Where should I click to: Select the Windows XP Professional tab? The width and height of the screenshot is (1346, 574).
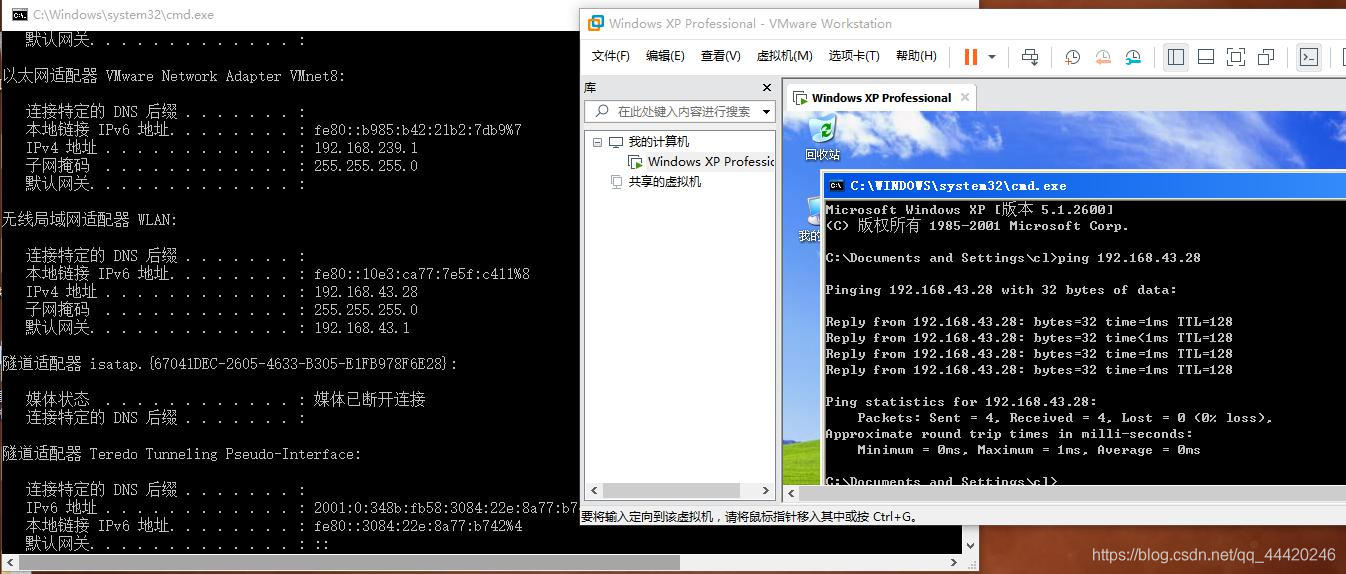point(880,98)
